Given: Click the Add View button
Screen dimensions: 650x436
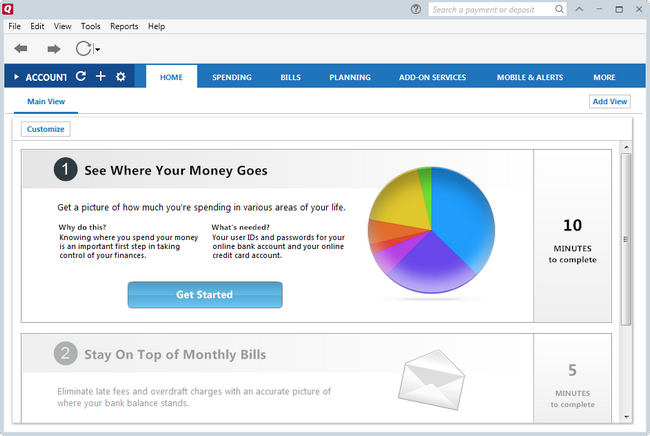Looking at the screenshot, I should coord(610,102).
